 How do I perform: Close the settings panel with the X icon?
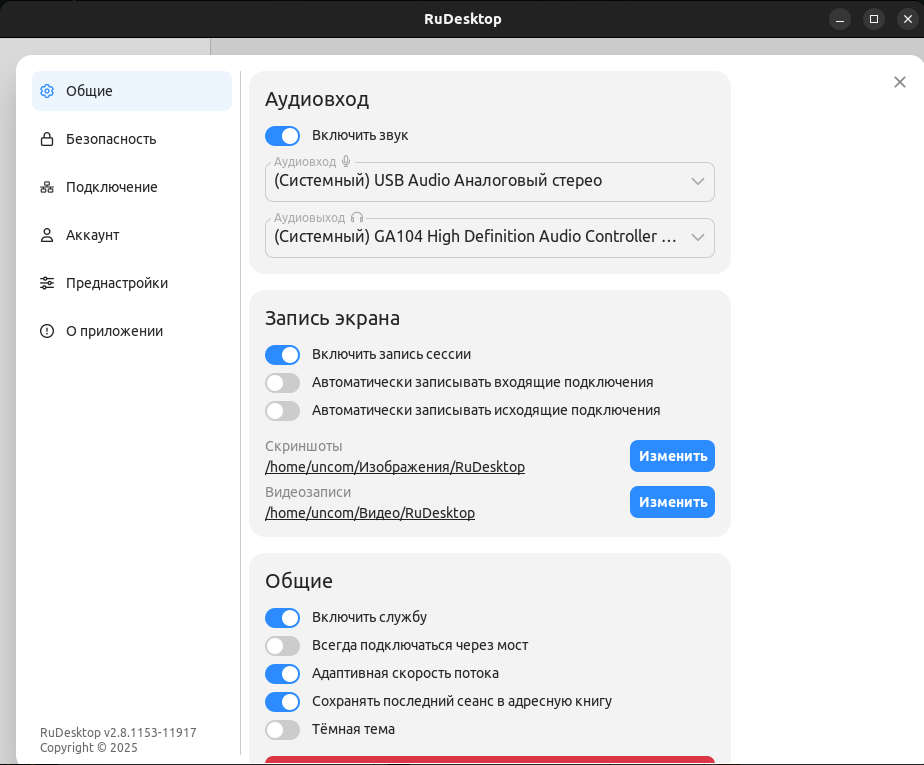tap(899, 82)
